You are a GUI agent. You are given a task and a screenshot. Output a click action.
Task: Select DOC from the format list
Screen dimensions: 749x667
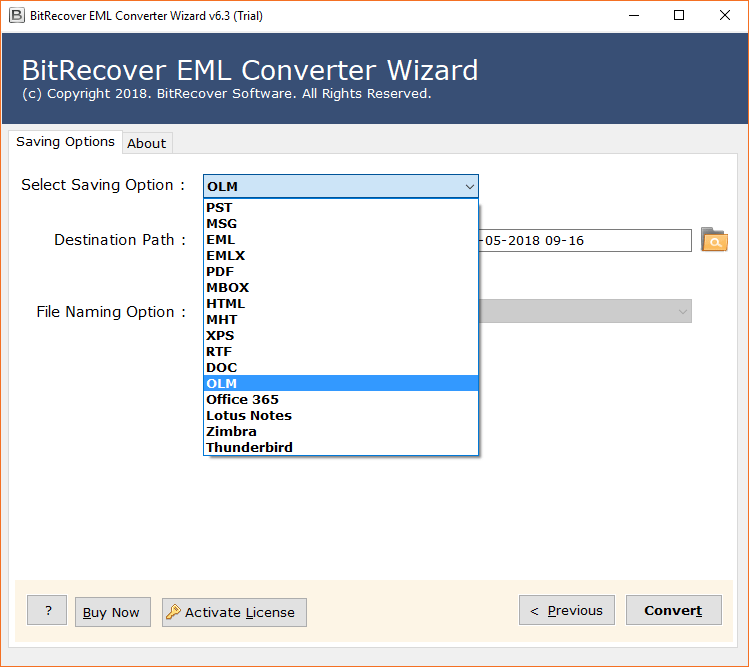(x=341, y=368)
